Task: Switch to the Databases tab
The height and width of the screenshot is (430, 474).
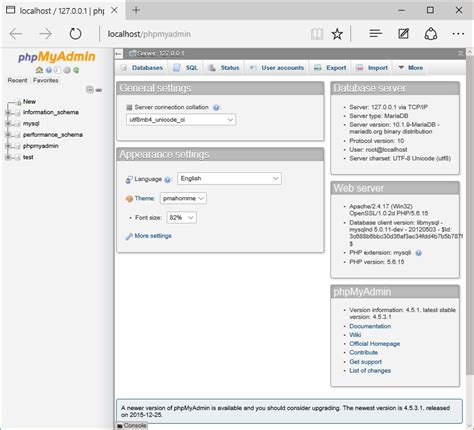Action: pos(142,68)
